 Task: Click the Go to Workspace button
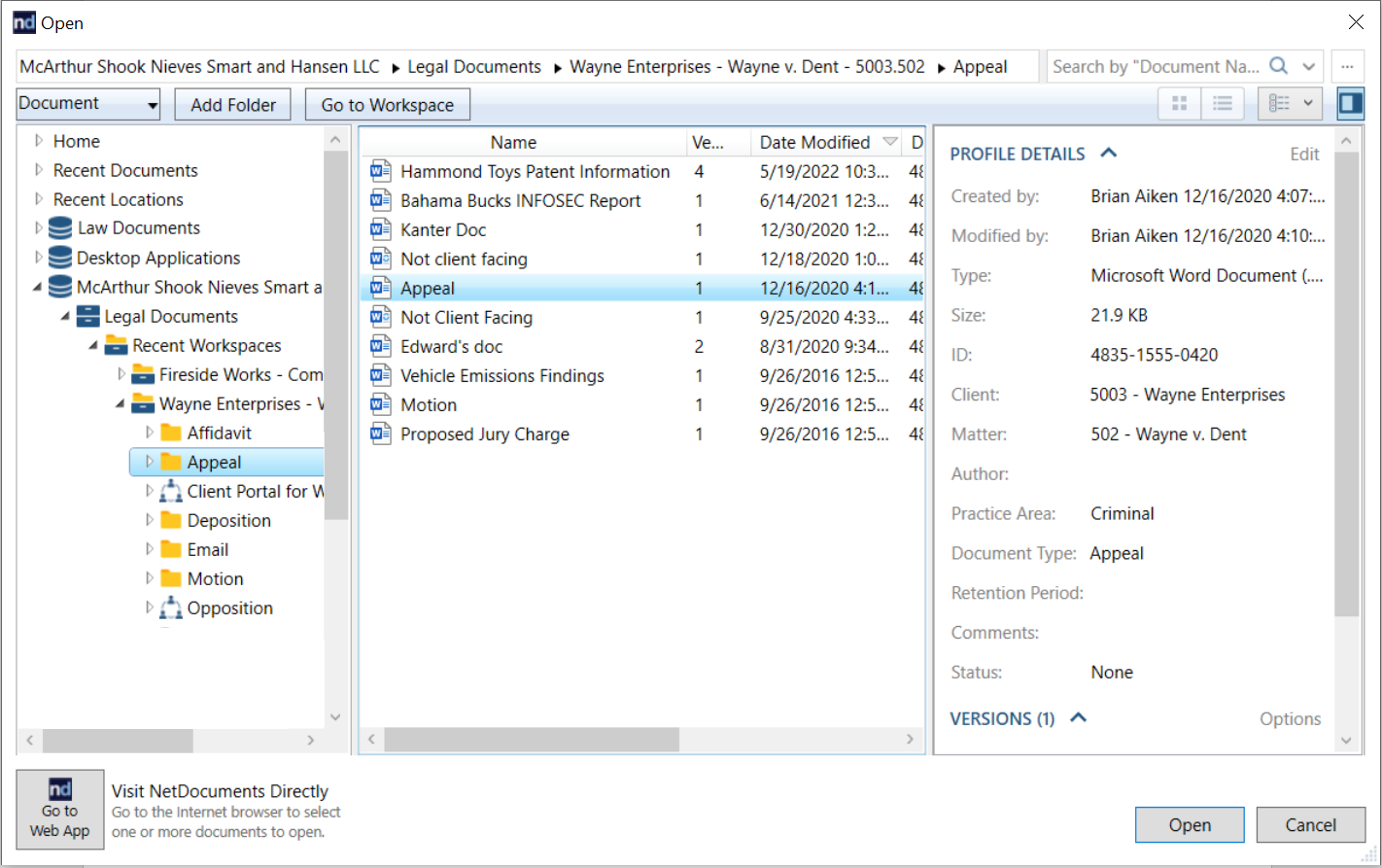(387, 104)
